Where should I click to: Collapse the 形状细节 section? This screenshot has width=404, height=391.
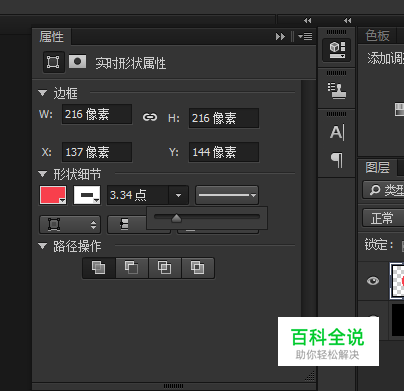tap(42, 174)
